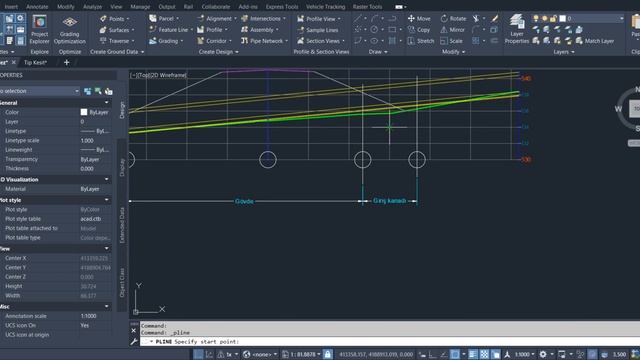640x360 pixels.
Task: Toggle the lock icon in status bar
Action: coord(327,354)
